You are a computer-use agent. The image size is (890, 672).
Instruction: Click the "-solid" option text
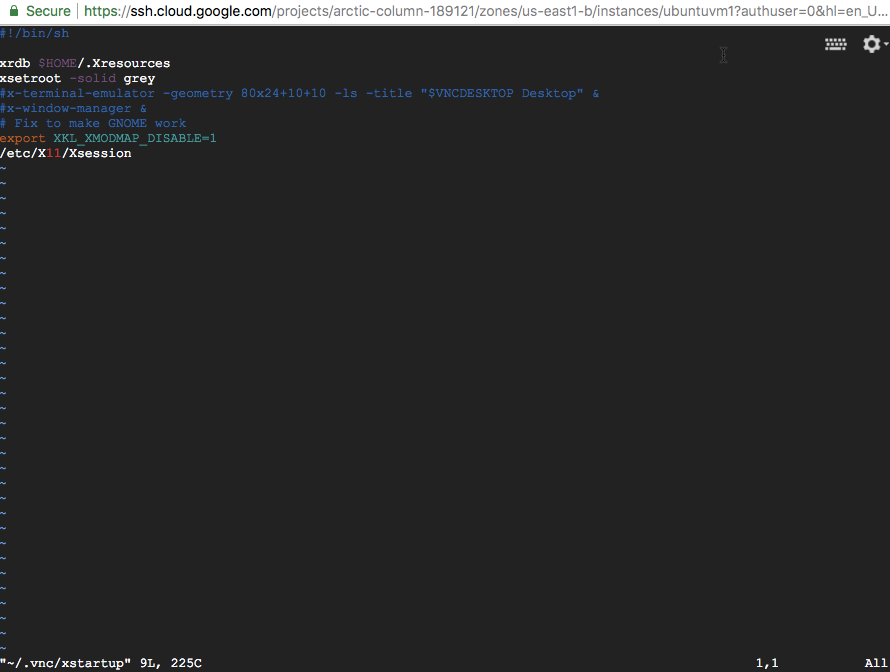tap(93, 78)
